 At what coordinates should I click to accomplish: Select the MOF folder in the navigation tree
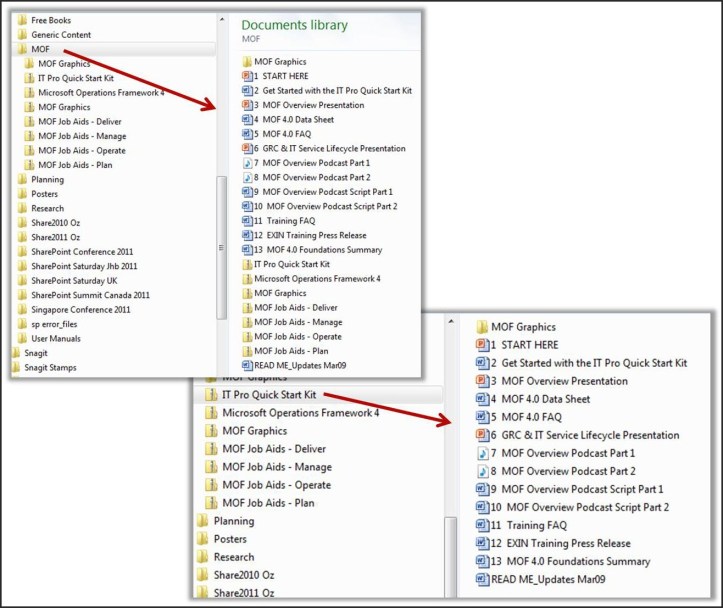pyautogui.click(x=40, y=49)
